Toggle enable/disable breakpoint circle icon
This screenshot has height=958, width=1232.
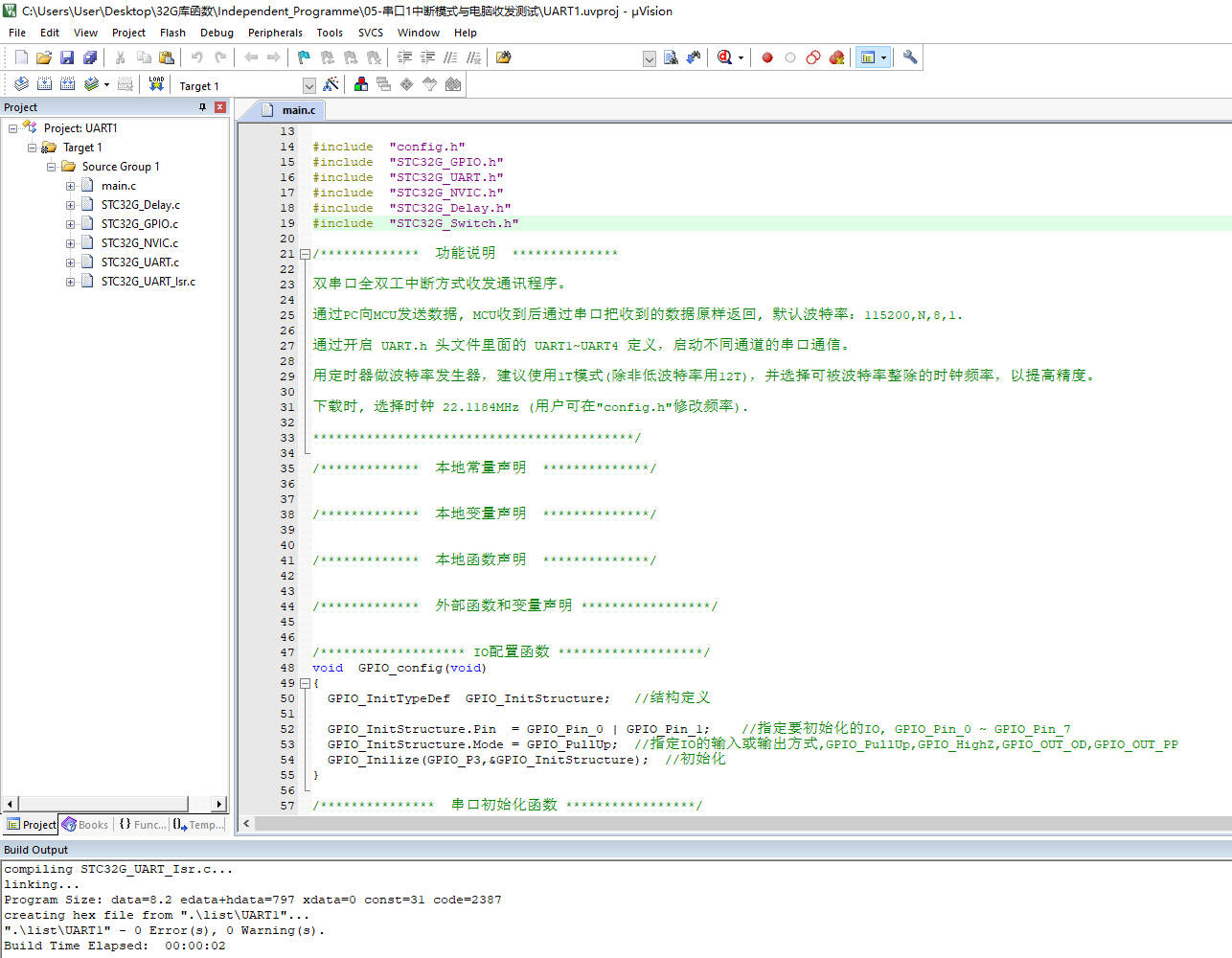[x=790, y=57]
